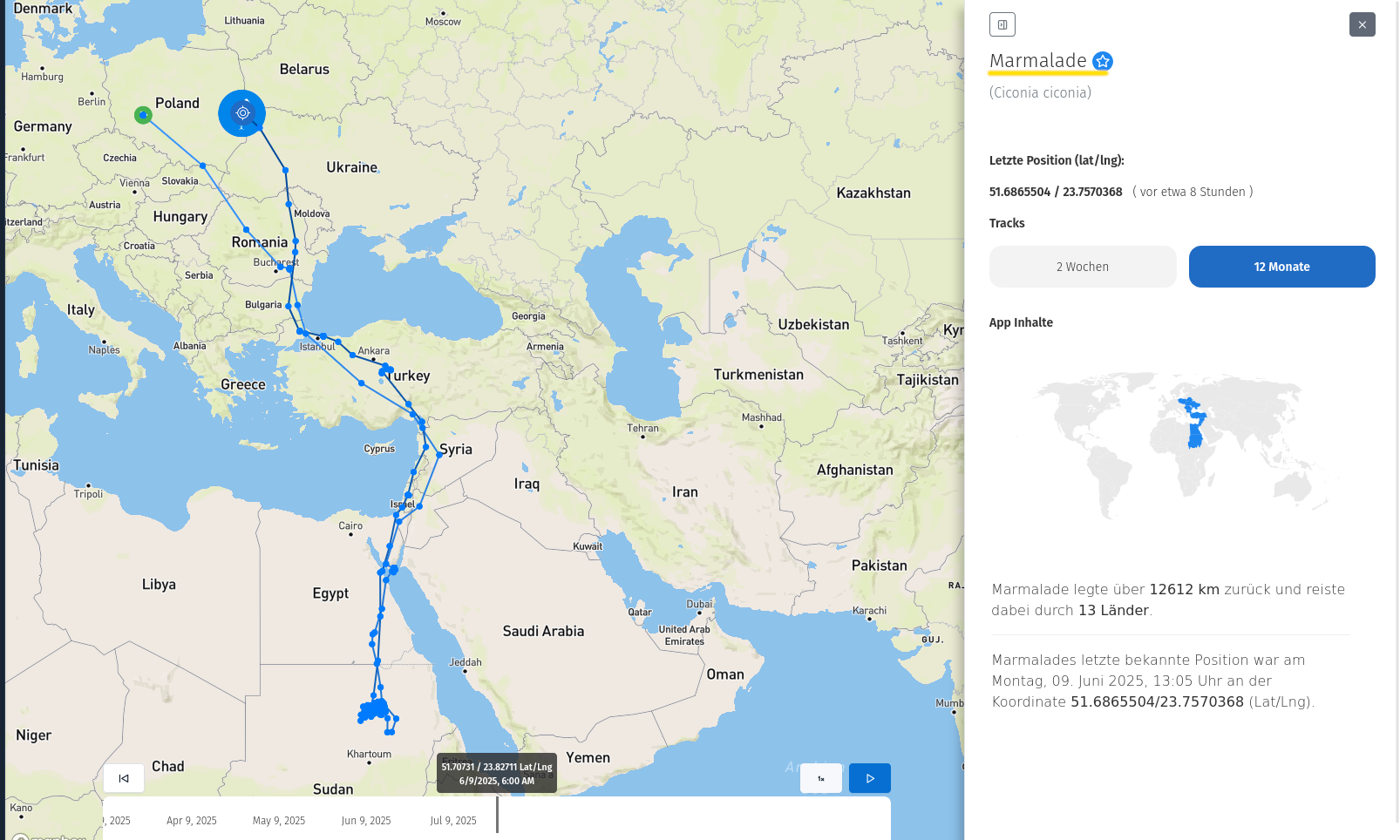Click the timeline at Jul 9, 2025

453,821
